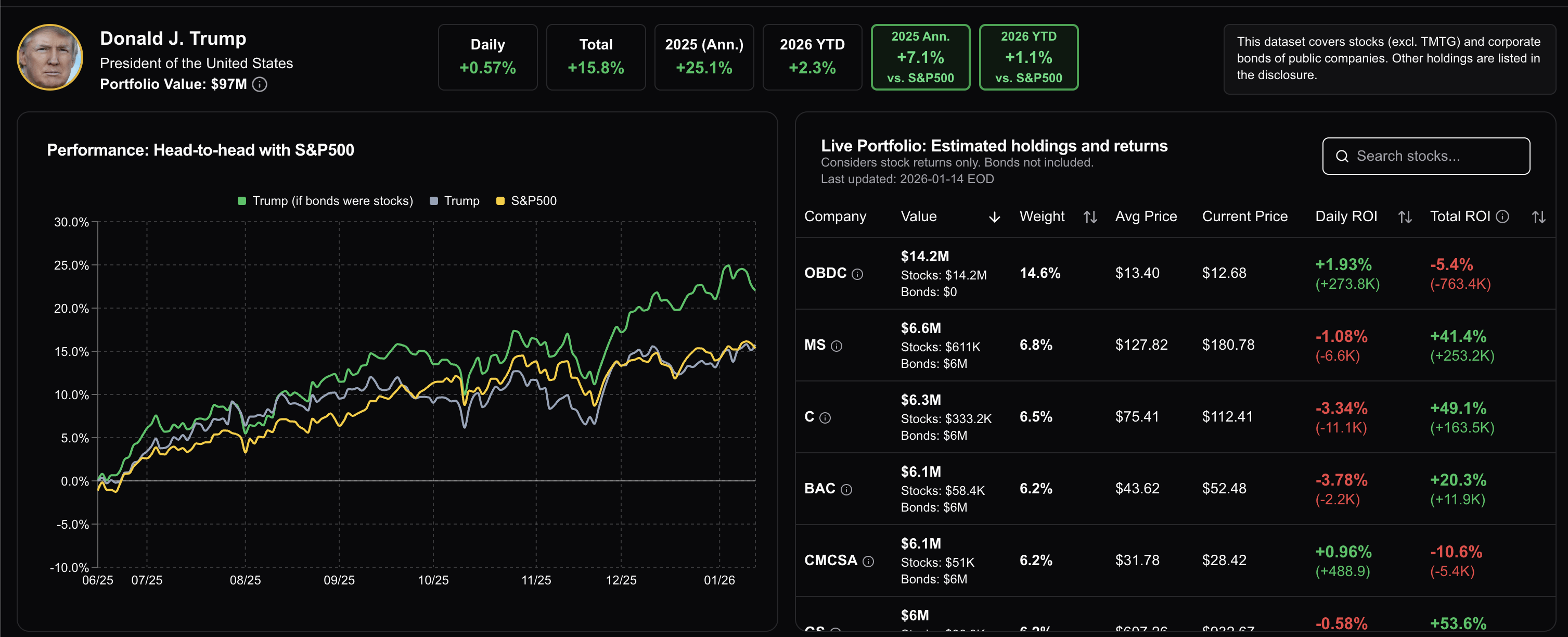Click the Portfolio Value info icon

pos(260,84)
